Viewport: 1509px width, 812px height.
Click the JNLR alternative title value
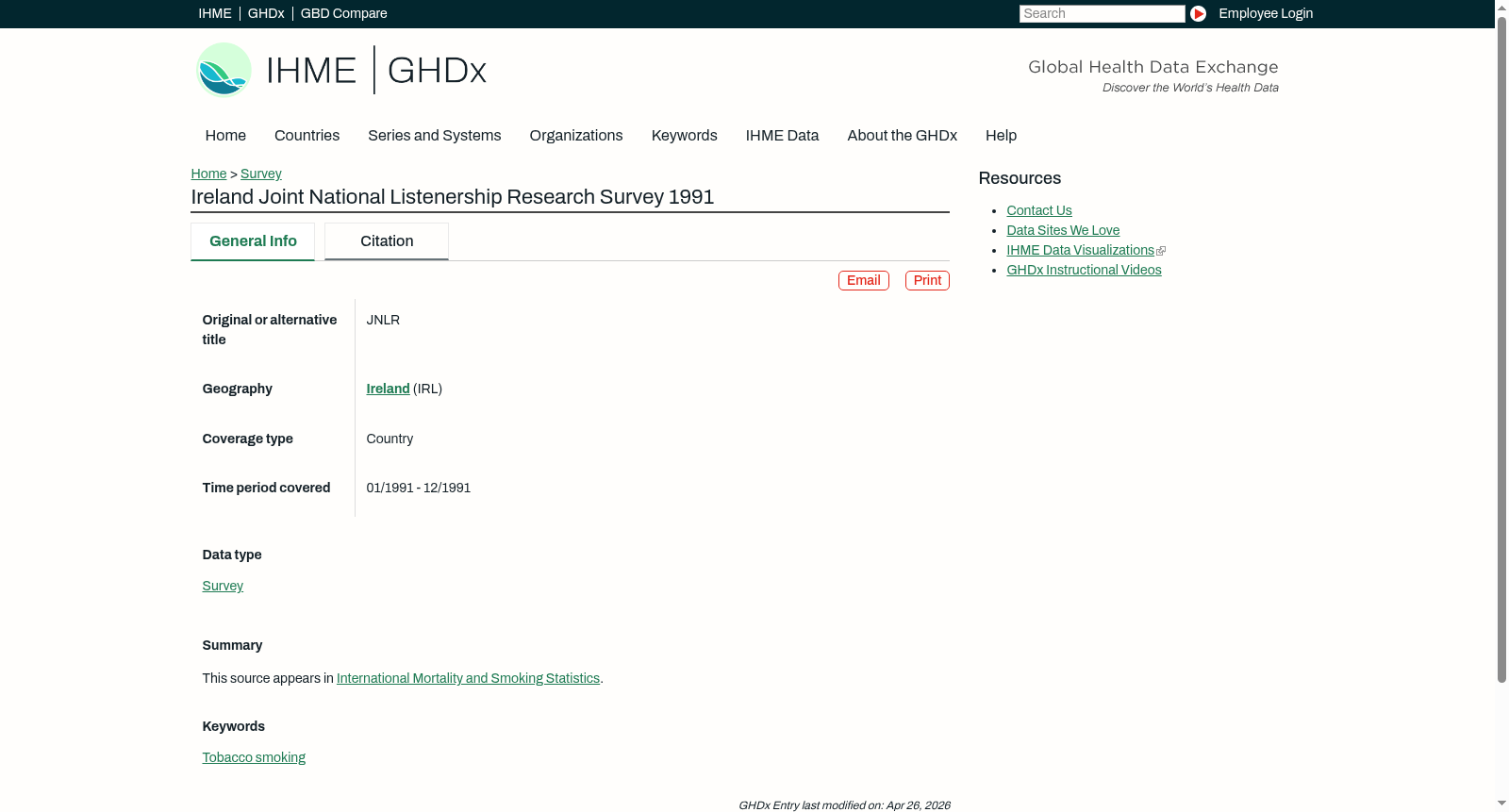pos(383,320)
